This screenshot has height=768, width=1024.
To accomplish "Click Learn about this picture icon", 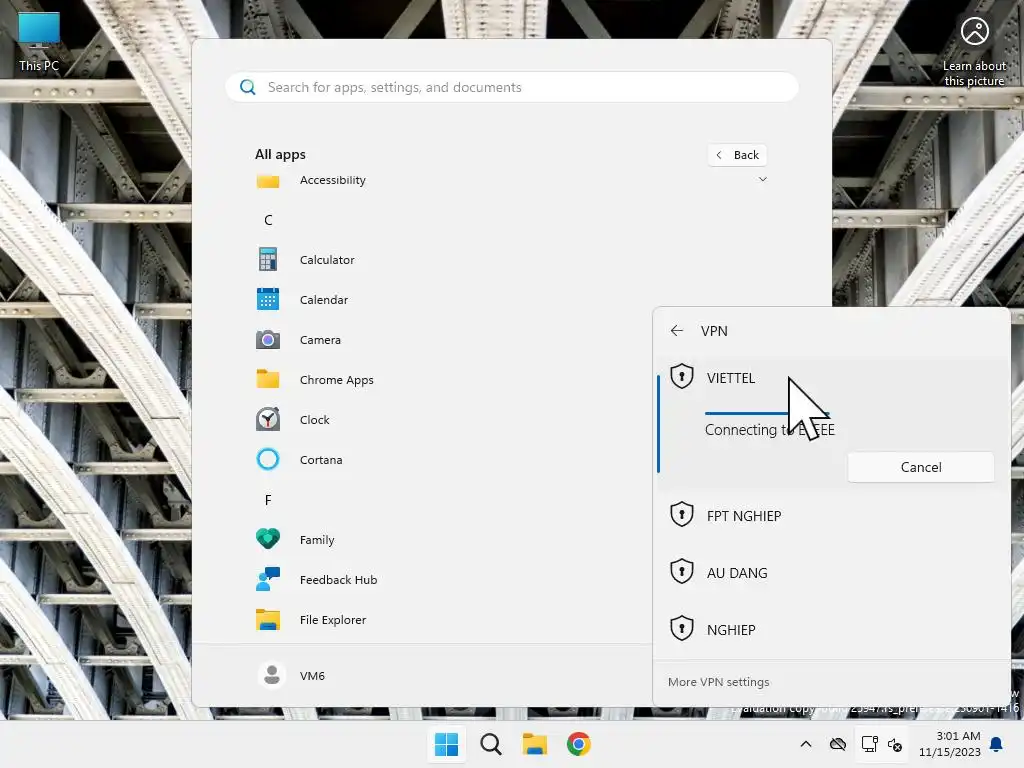I will click(974, 51).
